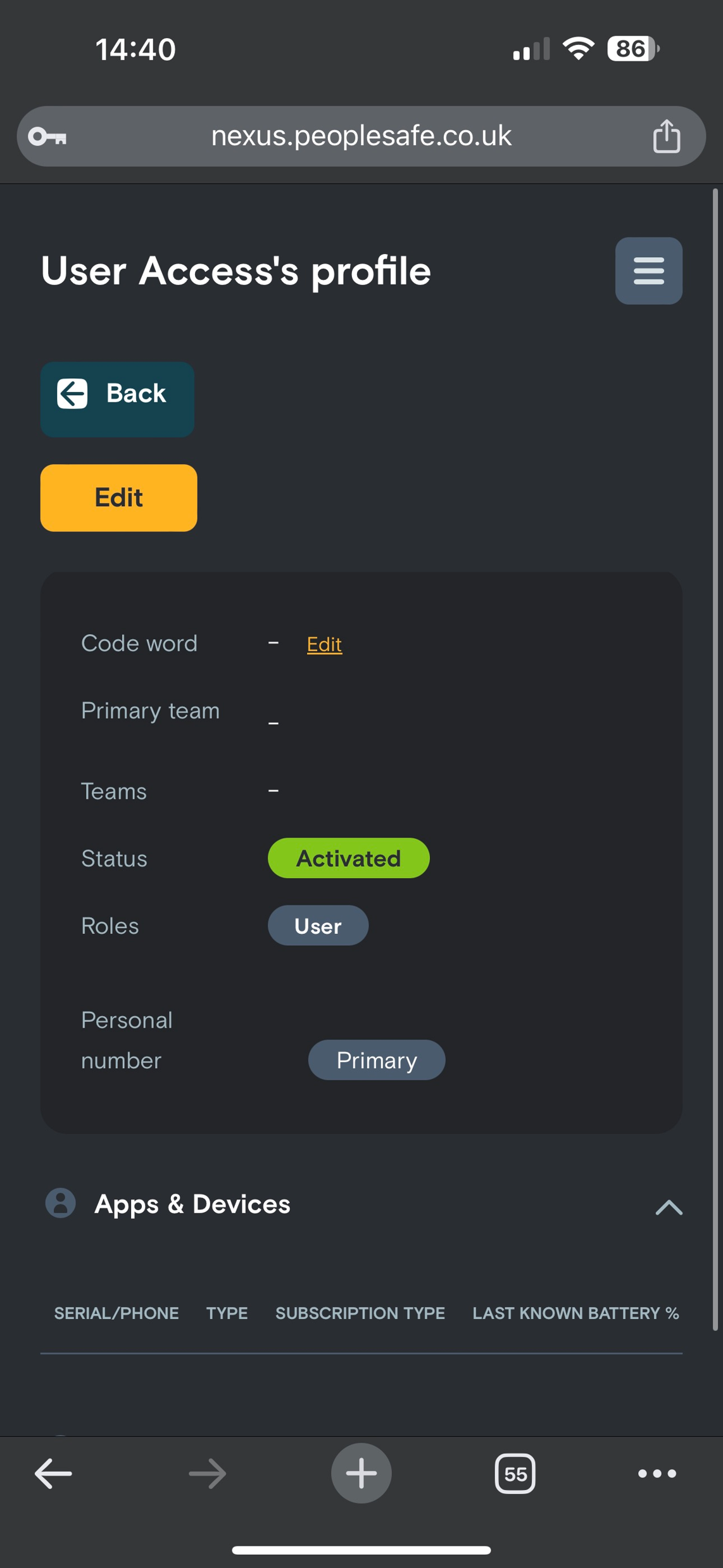
Task: Open a new tab with the plus icon
Action: [x=361, y=1473]
